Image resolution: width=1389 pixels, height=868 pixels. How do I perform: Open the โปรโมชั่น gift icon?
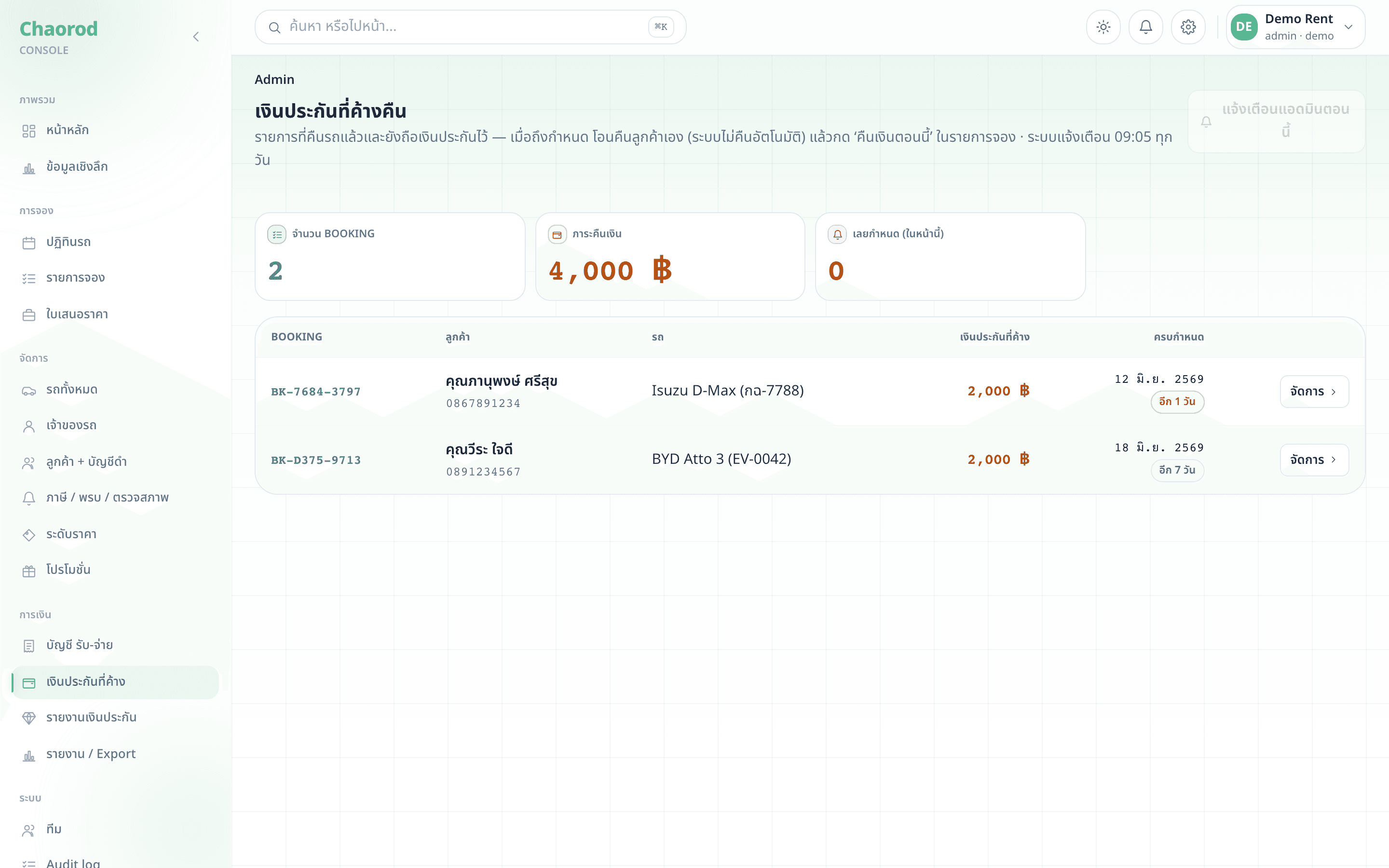pos(29,571)
